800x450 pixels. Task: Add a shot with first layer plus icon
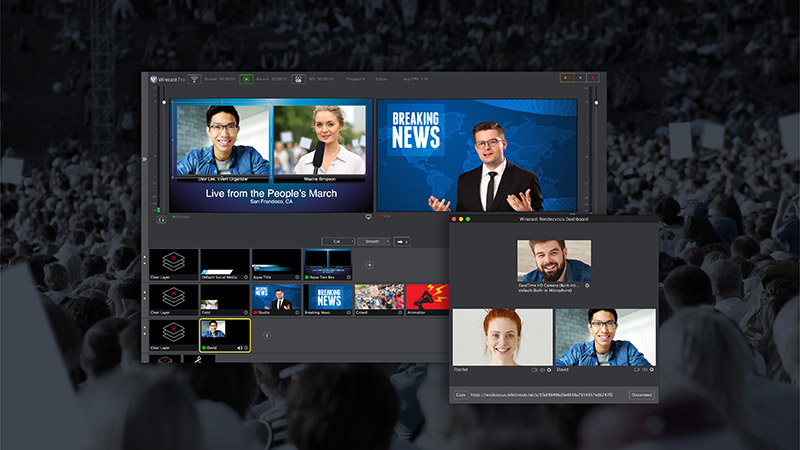click(x=369, y=265)
